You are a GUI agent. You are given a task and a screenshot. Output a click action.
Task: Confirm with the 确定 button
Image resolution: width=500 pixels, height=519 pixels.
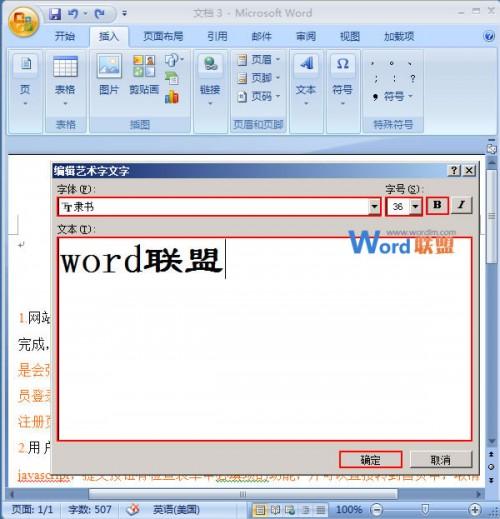click(x=371, y=460)
